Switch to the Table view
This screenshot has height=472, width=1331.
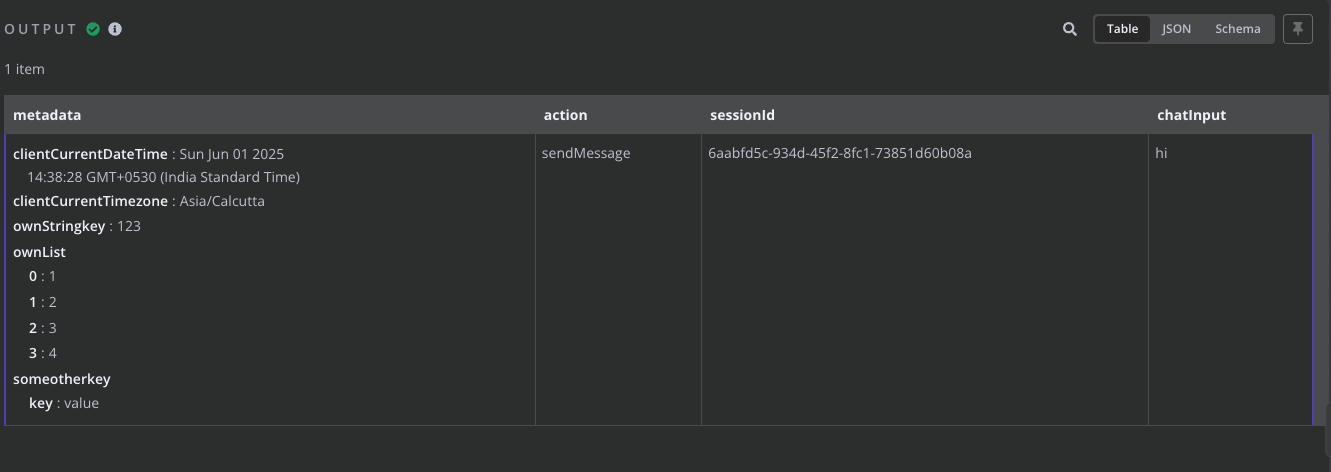coord(1122,29)
